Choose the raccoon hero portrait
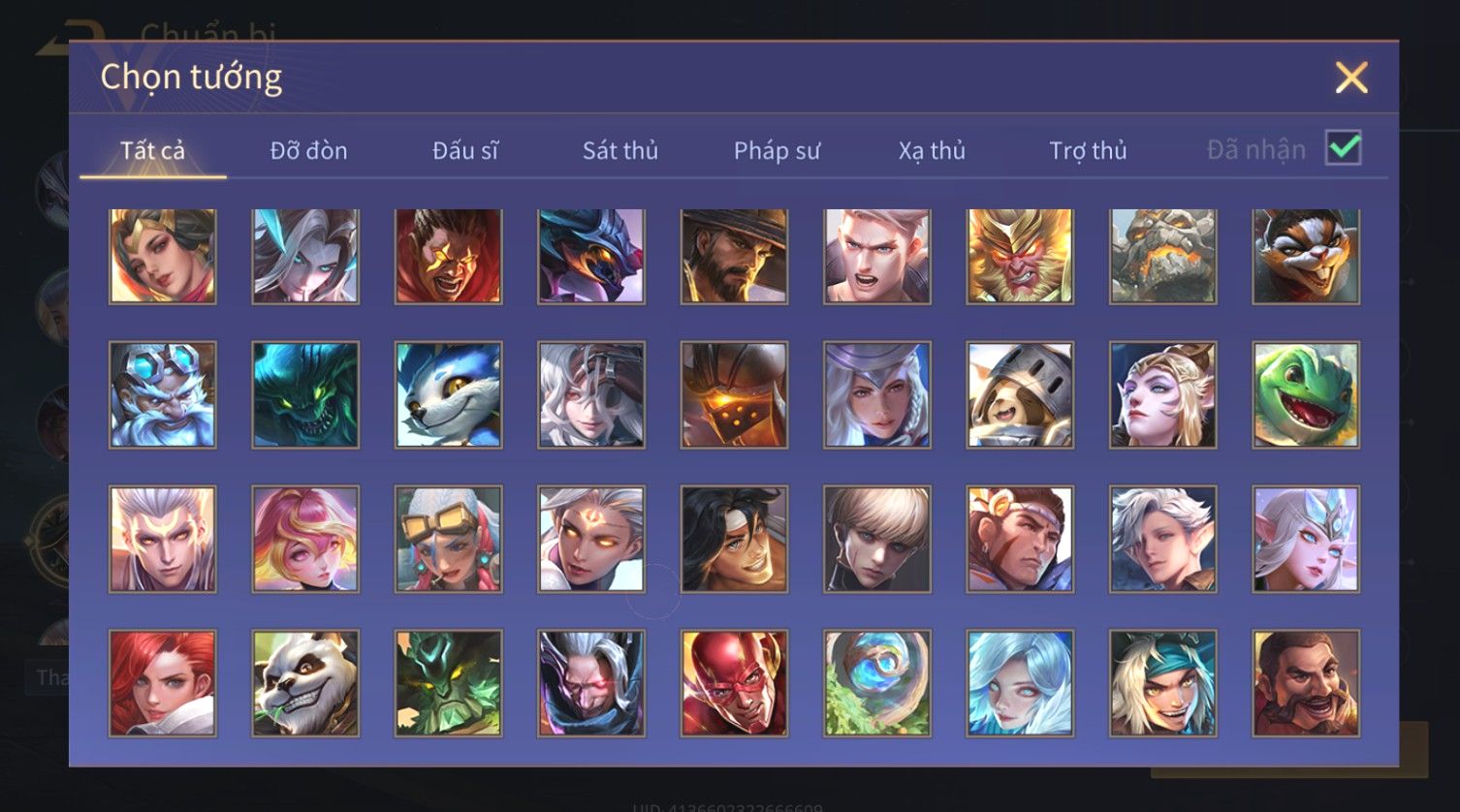 click(1306, 256)
